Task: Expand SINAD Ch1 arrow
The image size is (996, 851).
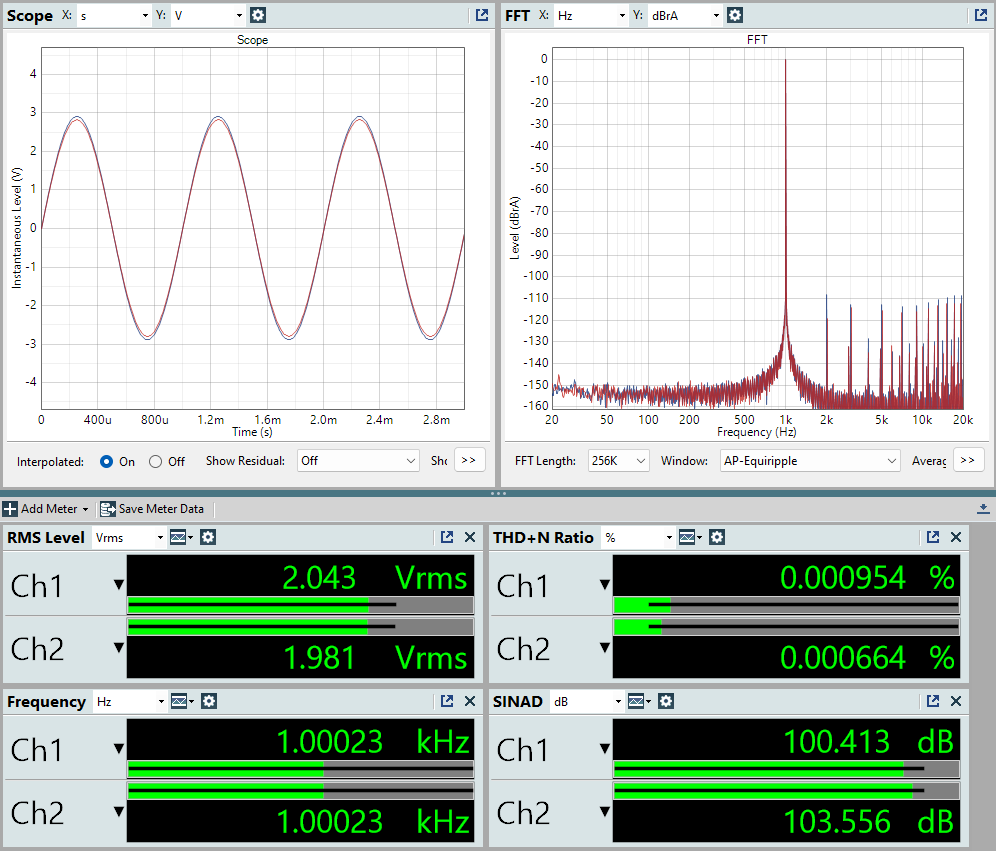Action: pyautogui.click(x=605, y=749)
